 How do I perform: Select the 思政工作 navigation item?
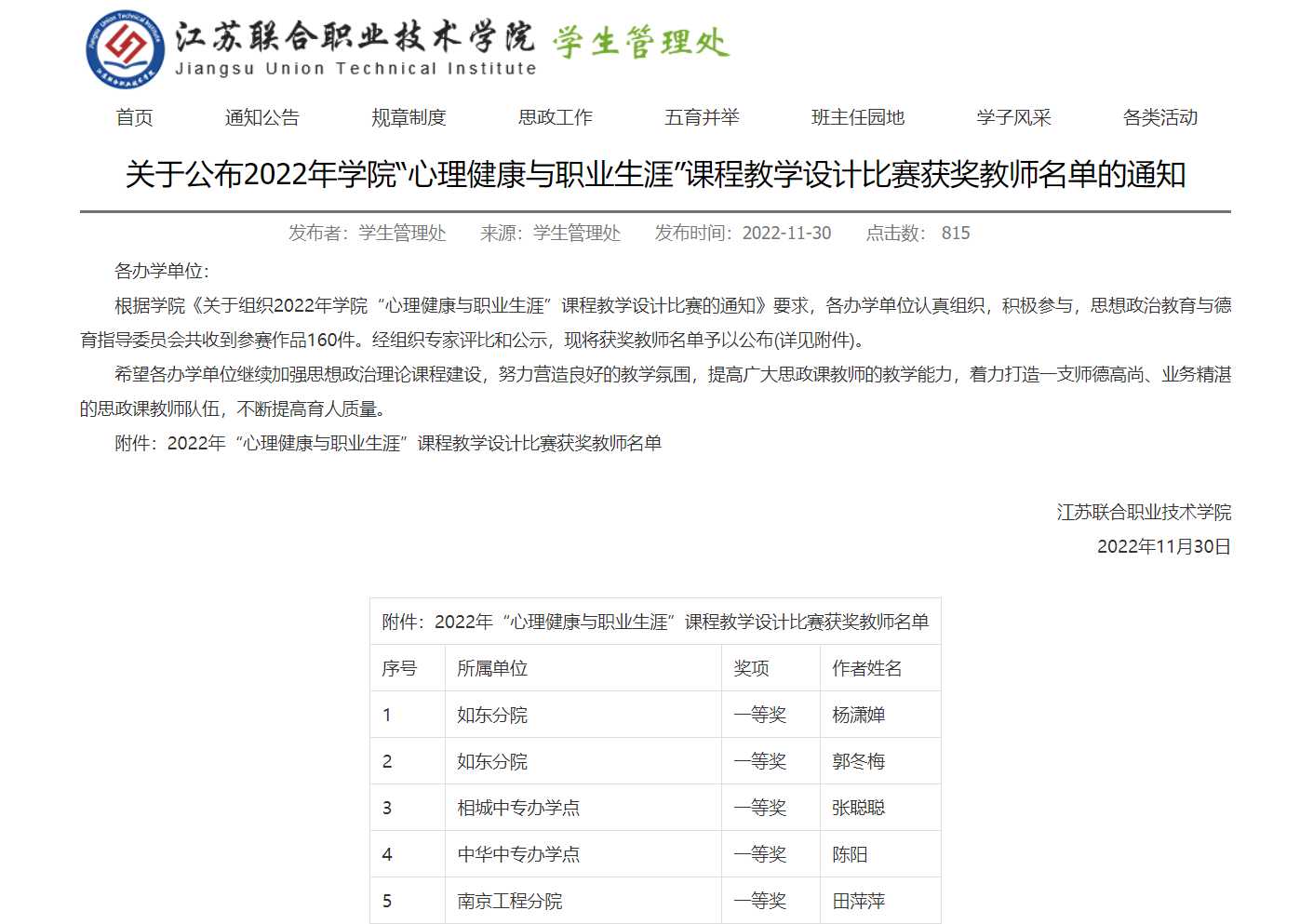coord(555,117)
